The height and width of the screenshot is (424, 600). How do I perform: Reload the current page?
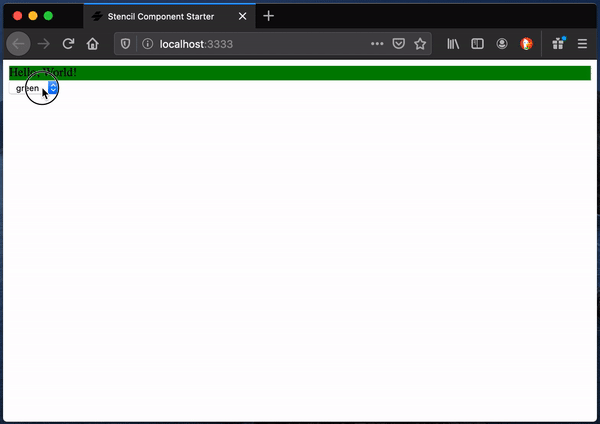pyautogui.click(x=68, y=44)
